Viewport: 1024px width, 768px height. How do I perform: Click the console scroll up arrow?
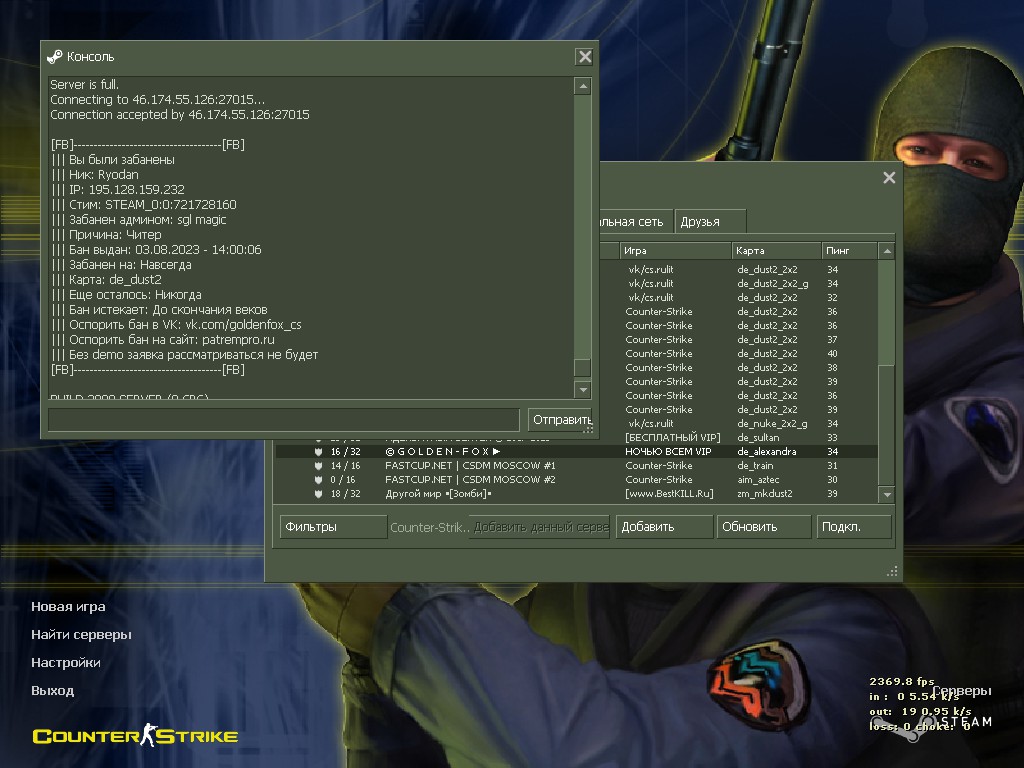tap(583, 86)
